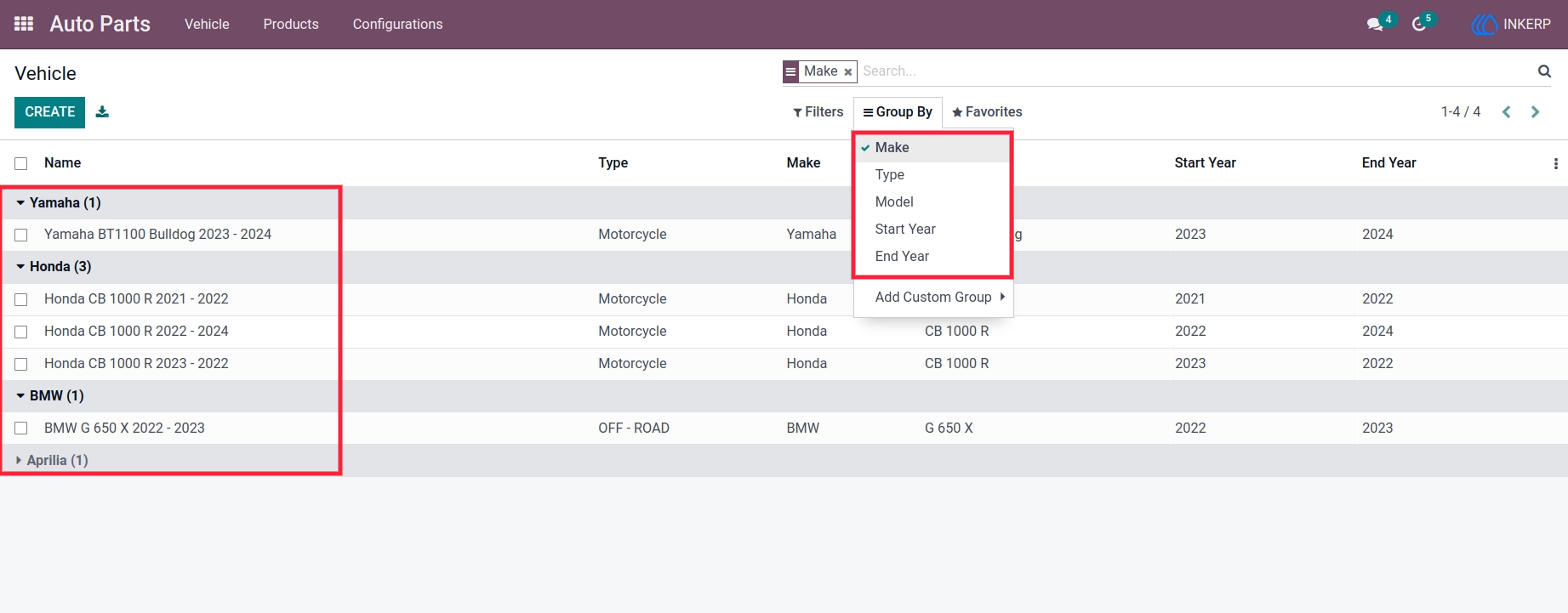Click the 1-4 / 4 pager counter

click(x=1461, y=111)
